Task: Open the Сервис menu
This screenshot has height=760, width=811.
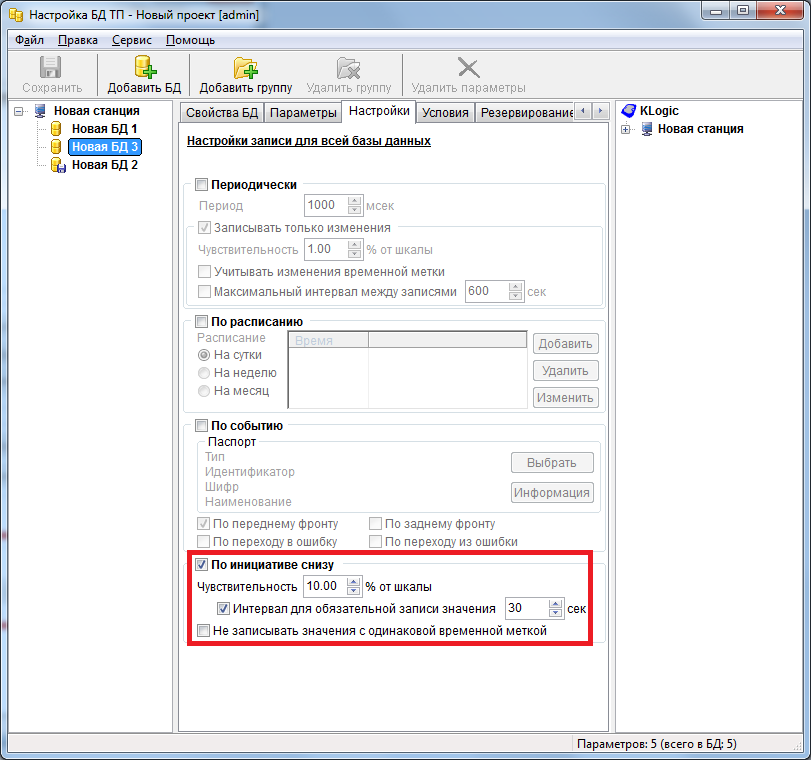Action: click(x=131, y=40)
